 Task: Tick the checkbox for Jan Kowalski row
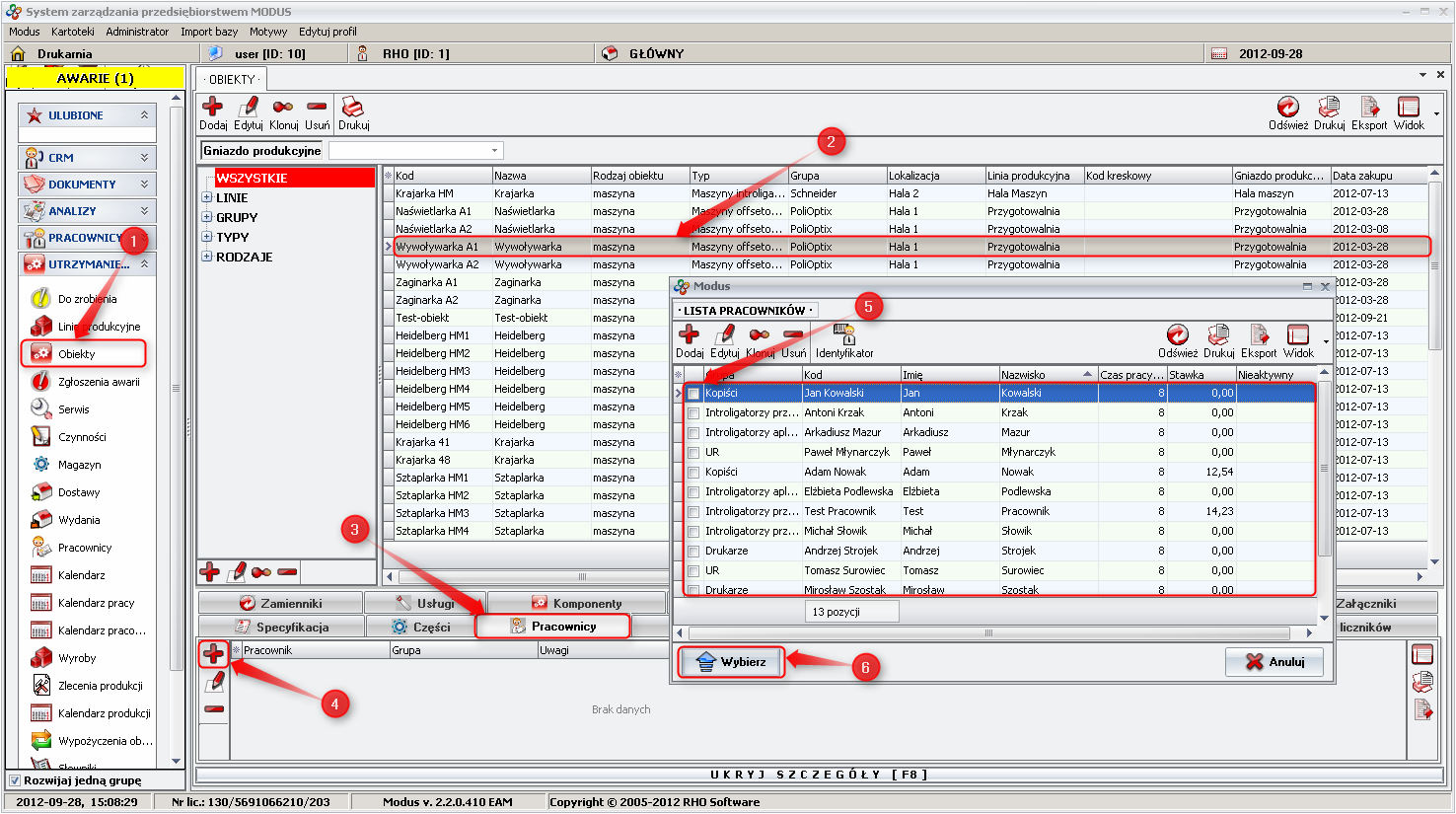(693, 394)
